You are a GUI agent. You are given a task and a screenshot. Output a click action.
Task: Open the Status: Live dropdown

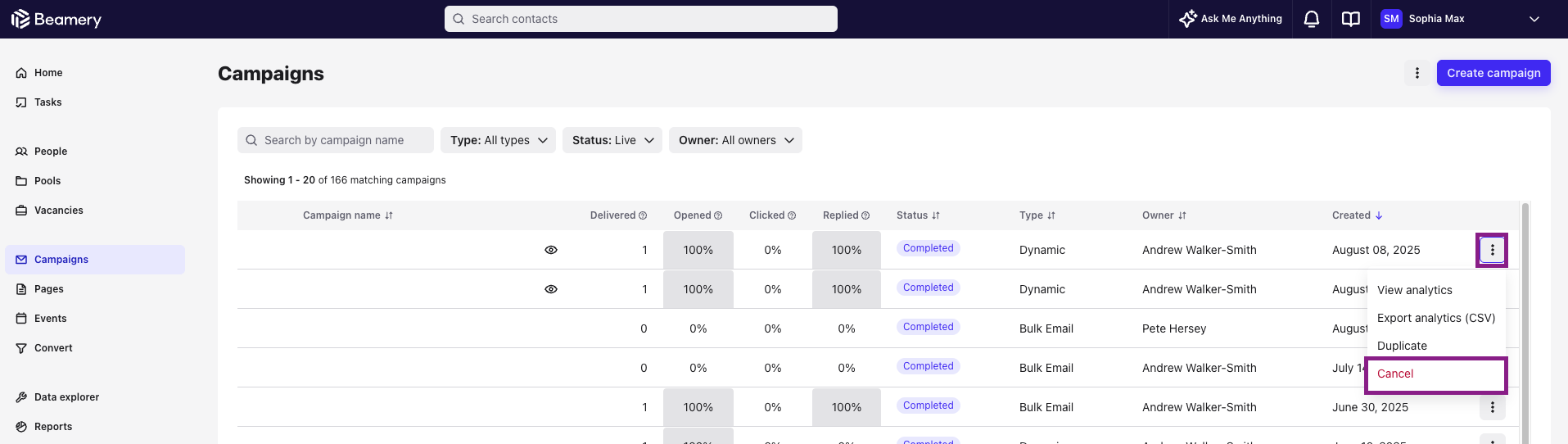coord(612,140)
